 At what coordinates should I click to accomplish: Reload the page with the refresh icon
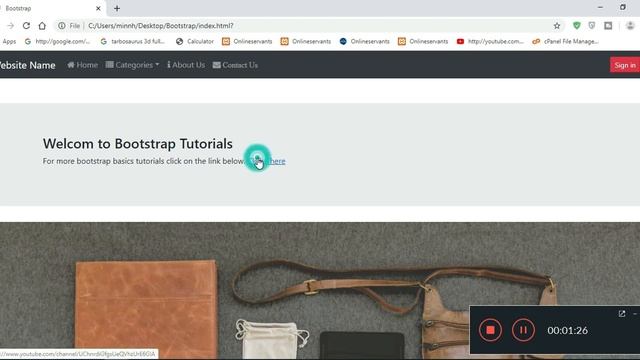(x=26, y=26)
